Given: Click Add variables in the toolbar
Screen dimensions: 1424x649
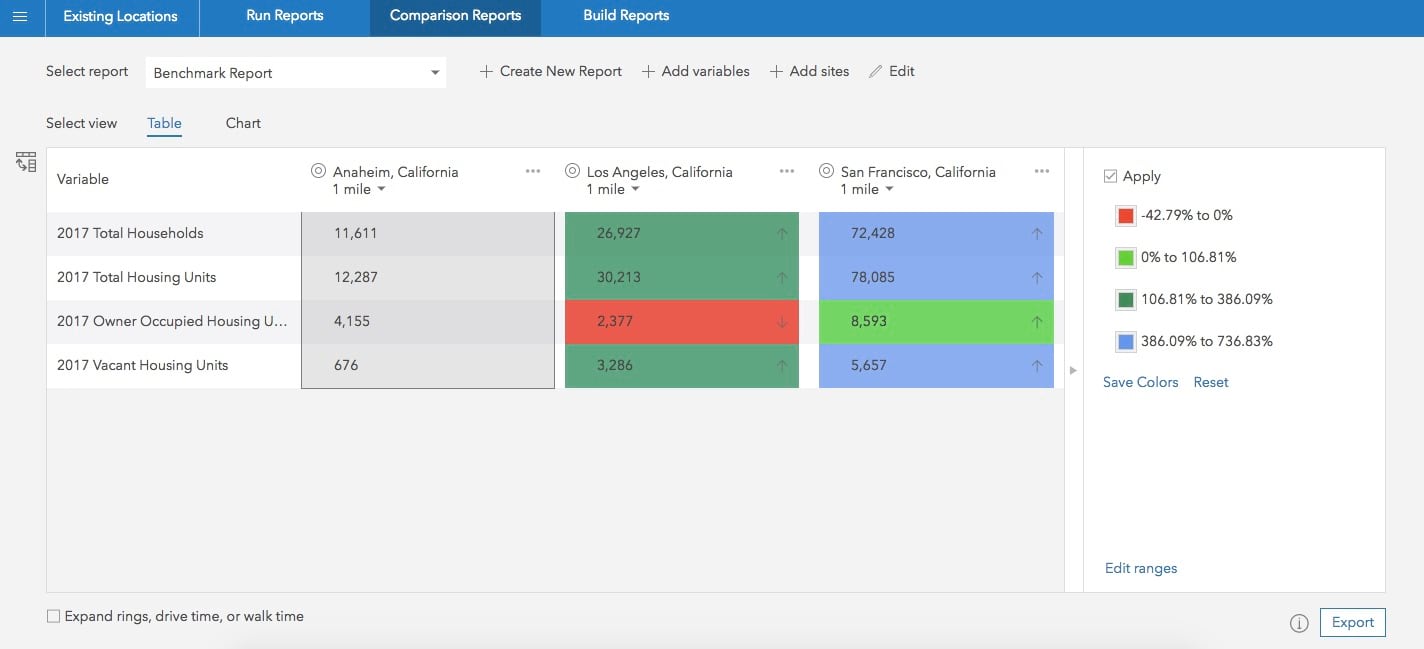Looking at the screenshot, I should point(696,71).
